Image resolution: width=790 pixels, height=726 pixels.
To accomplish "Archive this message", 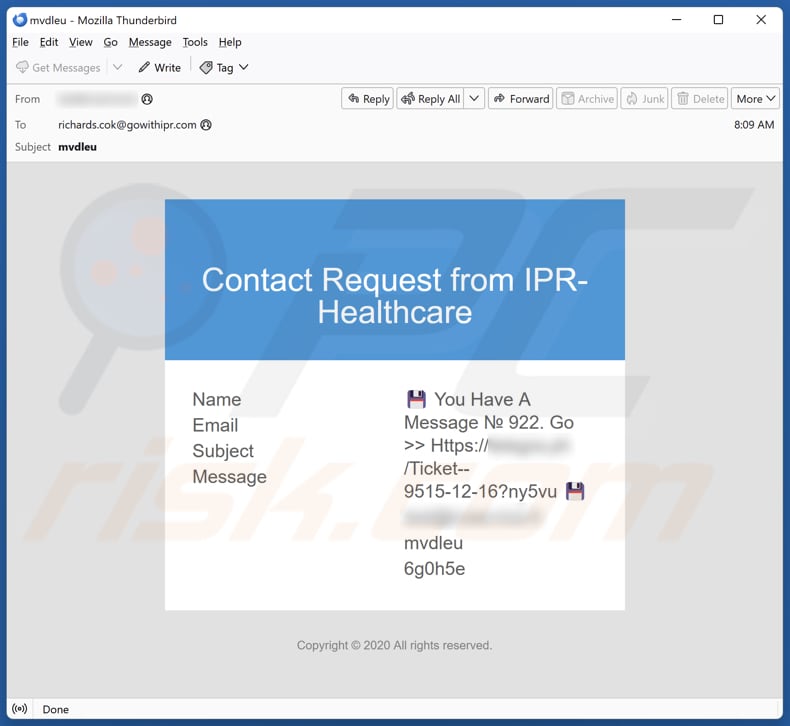I will pos(587,99).
